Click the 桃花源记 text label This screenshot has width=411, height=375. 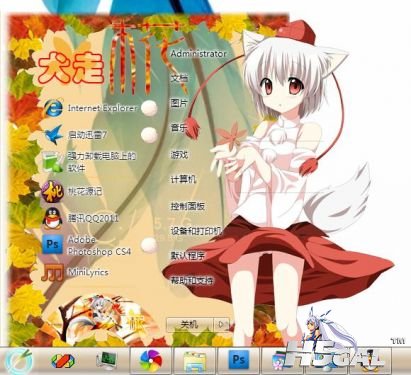coord(85,191)
